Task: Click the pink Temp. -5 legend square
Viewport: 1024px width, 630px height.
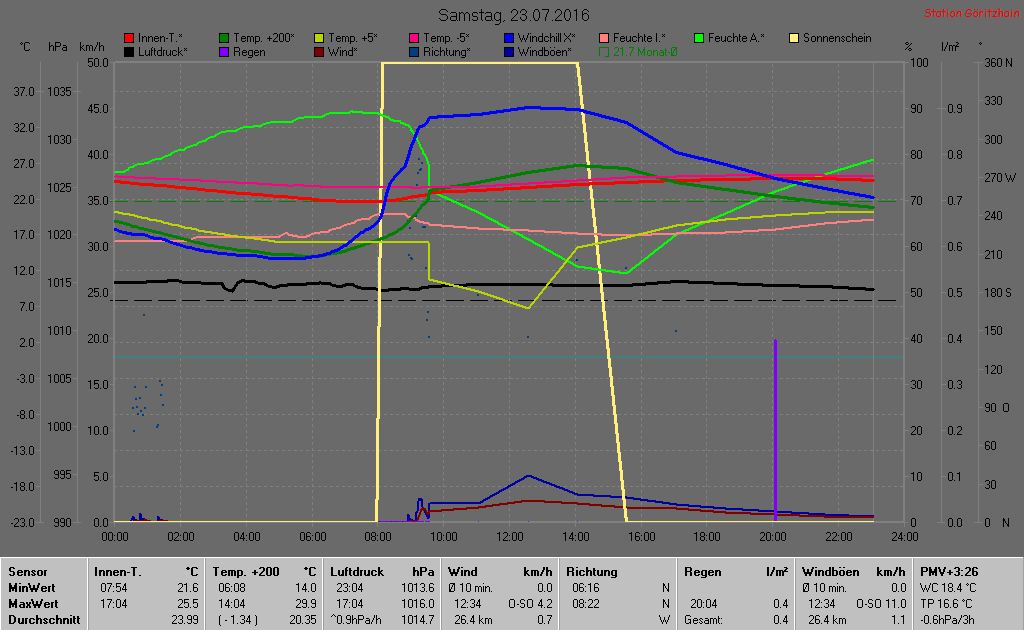Action: tap(414, 38)
